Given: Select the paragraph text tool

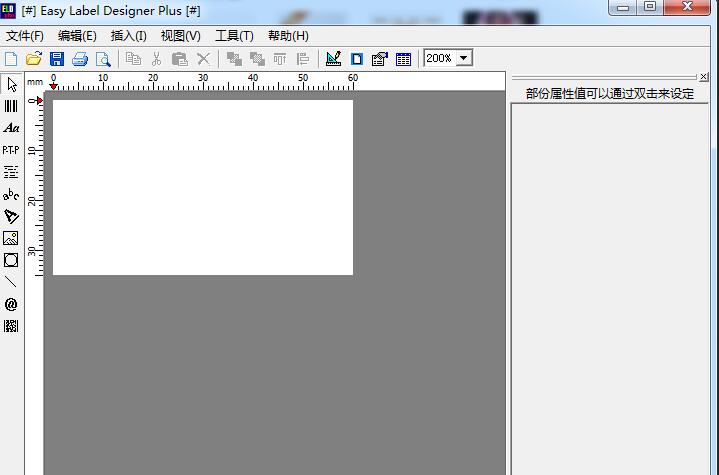Looking at the screenshot, I should 11,172.
